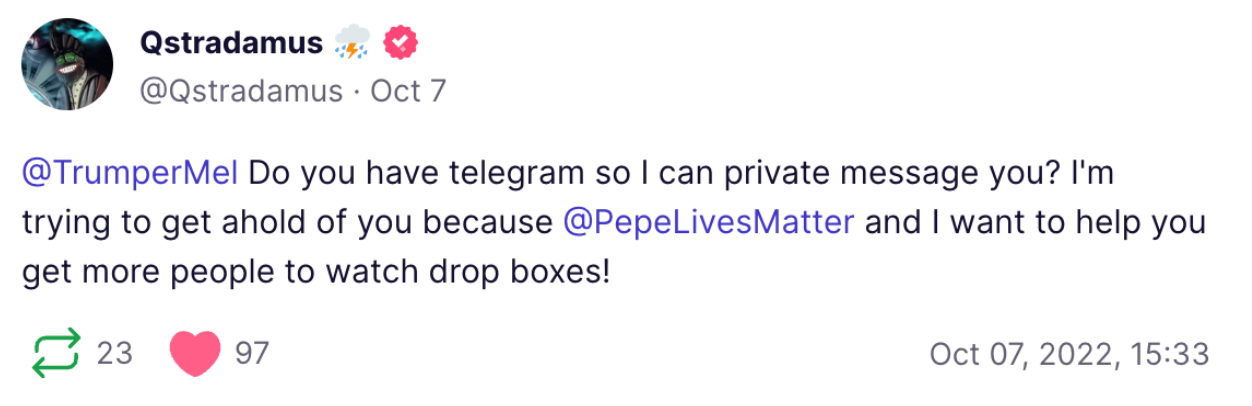Click the red verified badge icon
The width and height of the screenshot is (1252, 406).
click(x=401, y=42)
